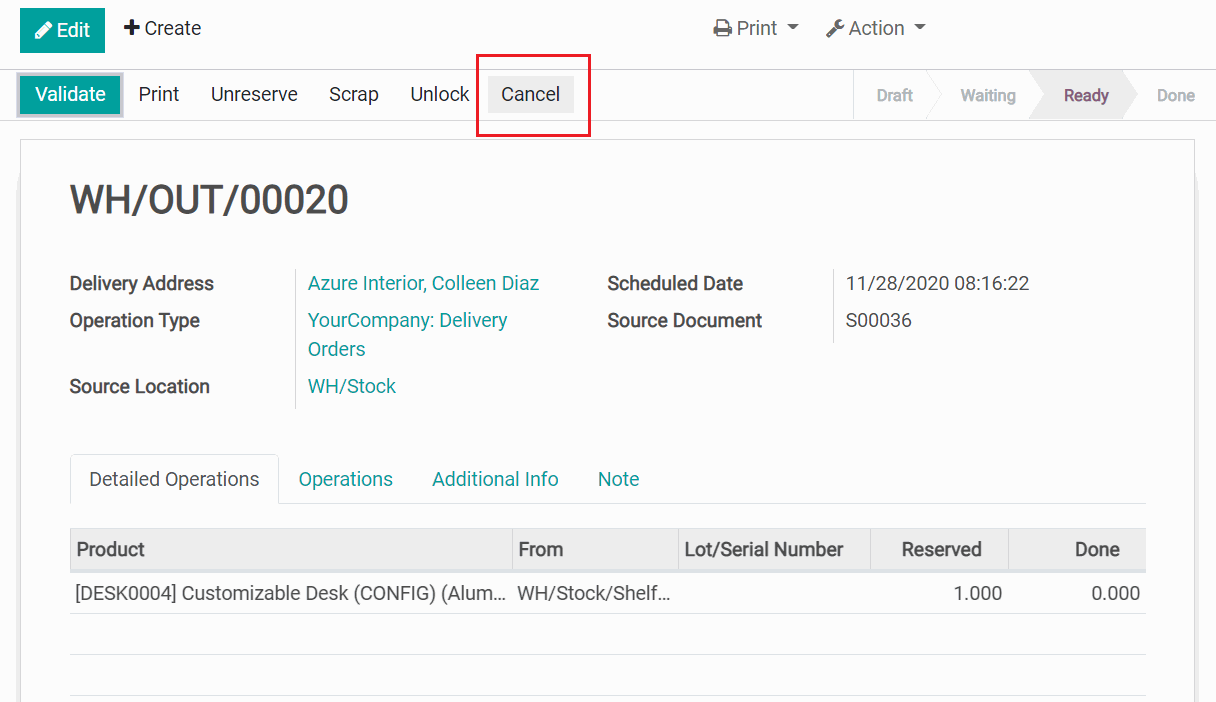Open the Print dropdown menu
Screen dimensions: 1216x702
756,28
